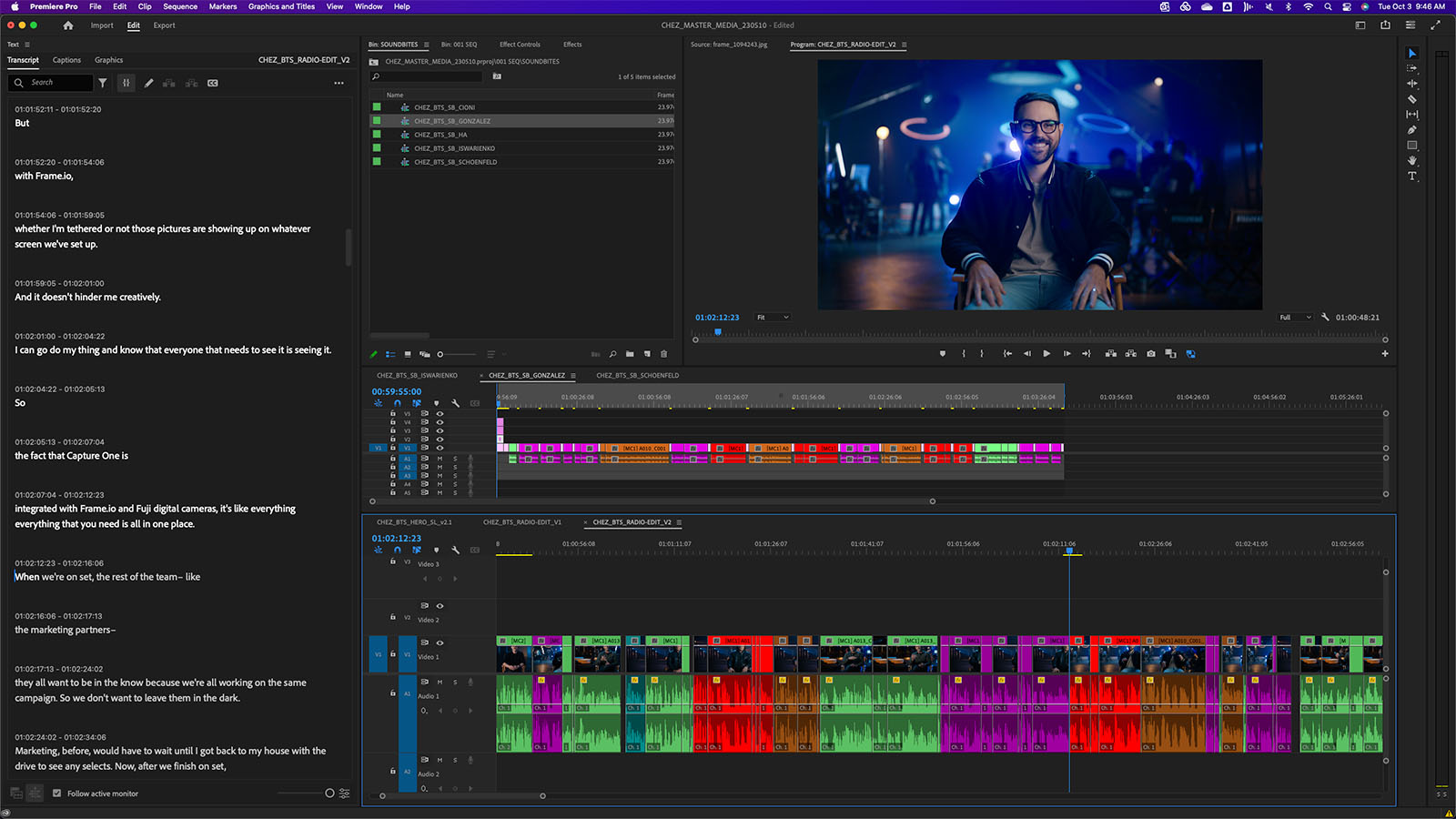Toggle lock on Video 1 track in RADIO-EDIT_V2
Screen dimensions: 1456x819
click(393, 653)
